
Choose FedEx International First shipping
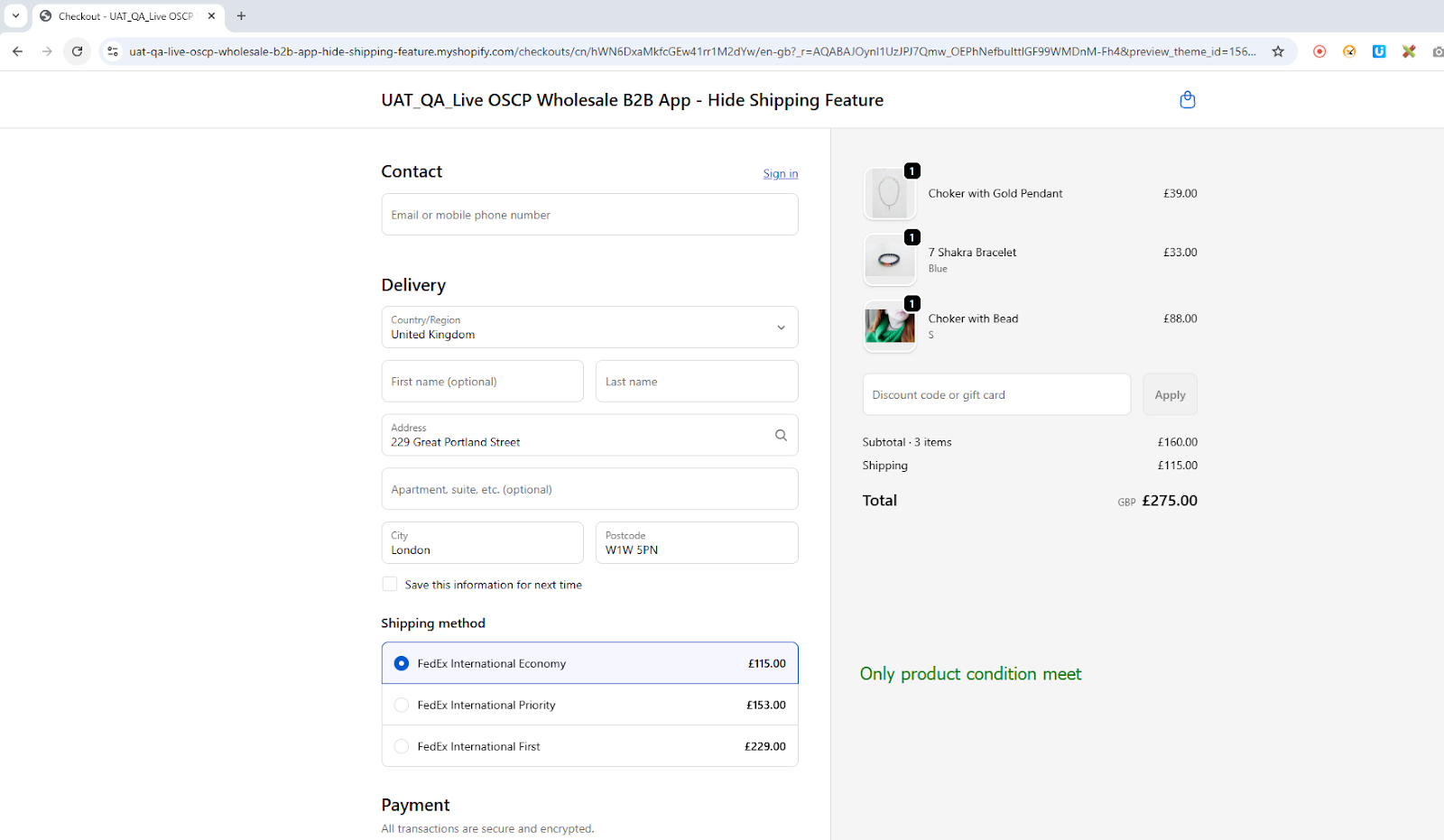402,746
